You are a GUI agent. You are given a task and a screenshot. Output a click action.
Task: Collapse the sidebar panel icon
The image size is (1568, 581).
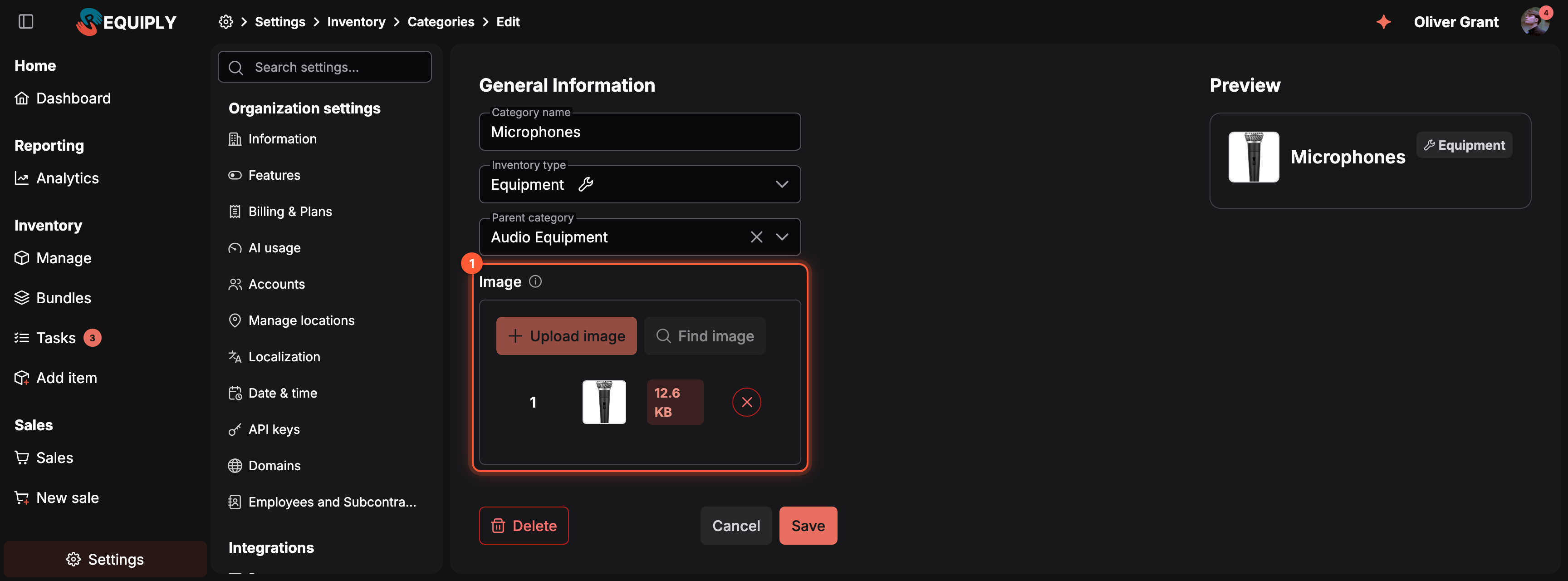tap(25, 22)
